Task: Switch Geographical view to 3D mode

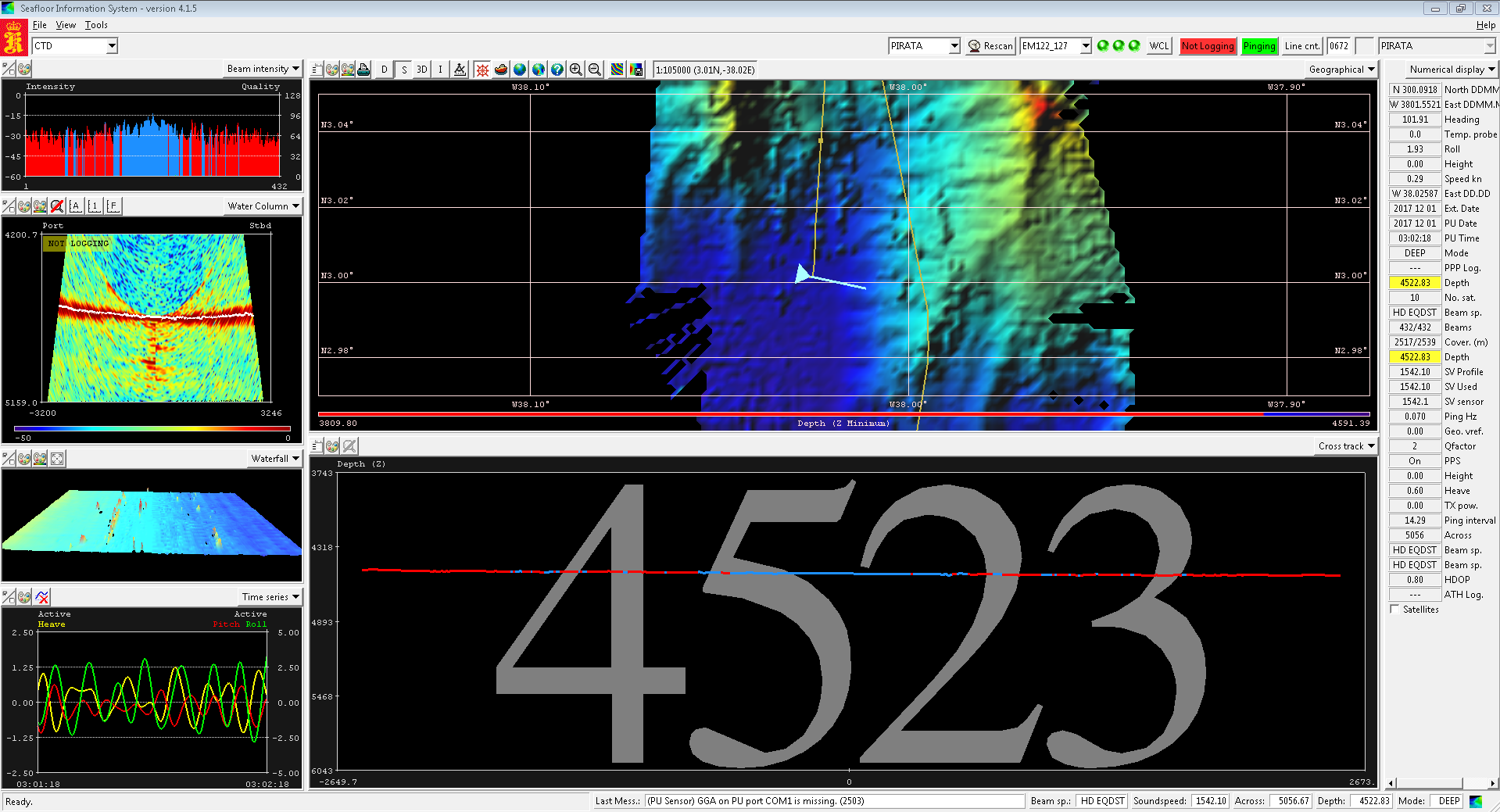Action: point(422,70)
